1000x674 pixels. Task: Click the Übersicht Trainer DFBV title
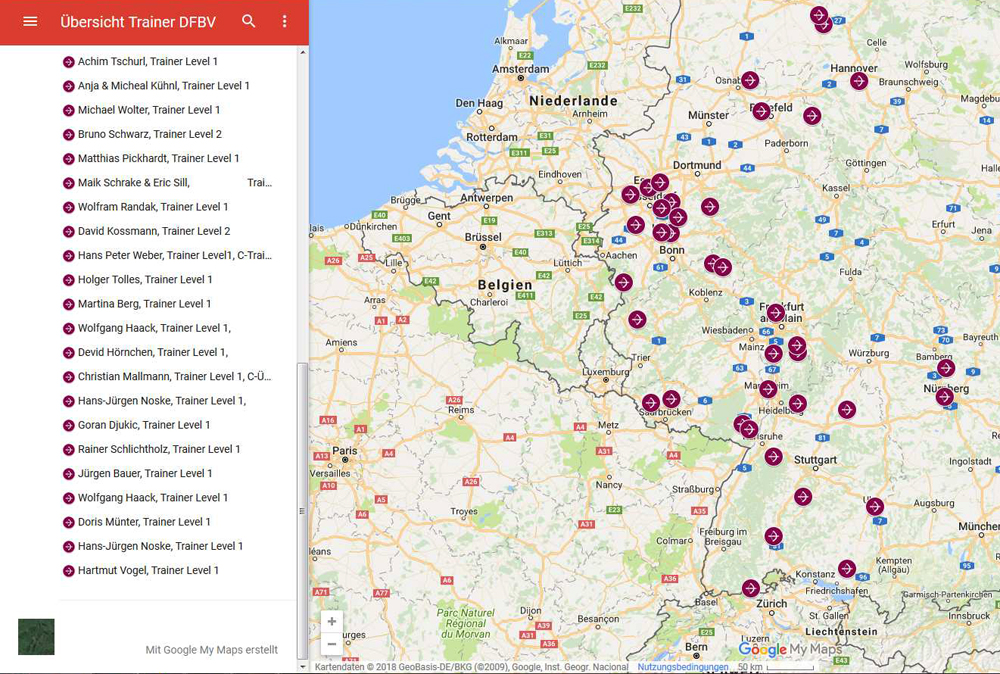tap(138, 22)
